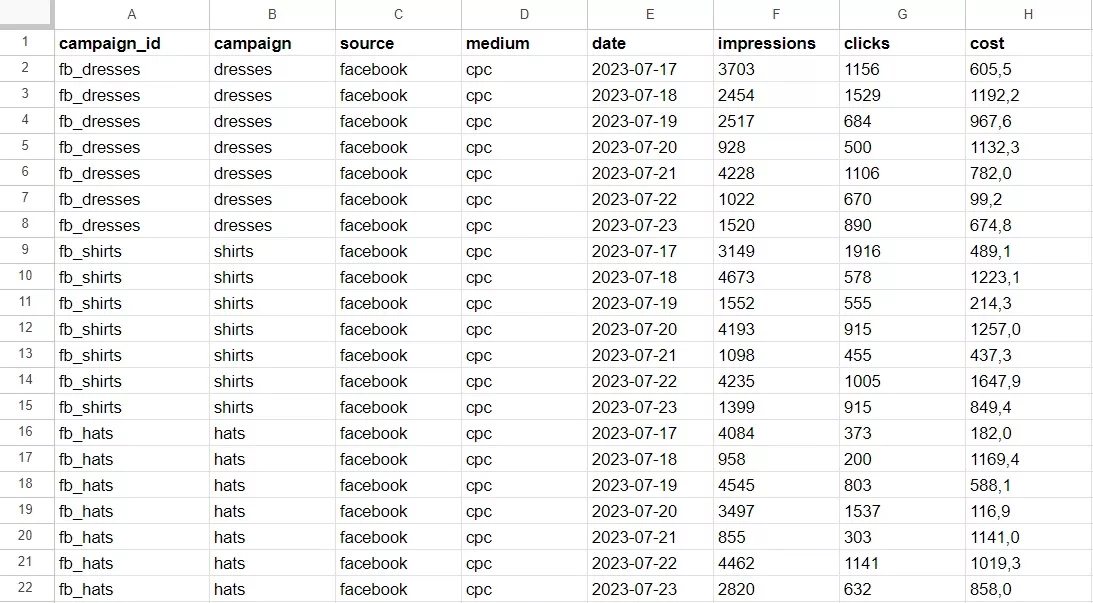The width and height of the screenshot is (1093, 603).
Task: Click the cost header cell
Action: [1028, 43]
